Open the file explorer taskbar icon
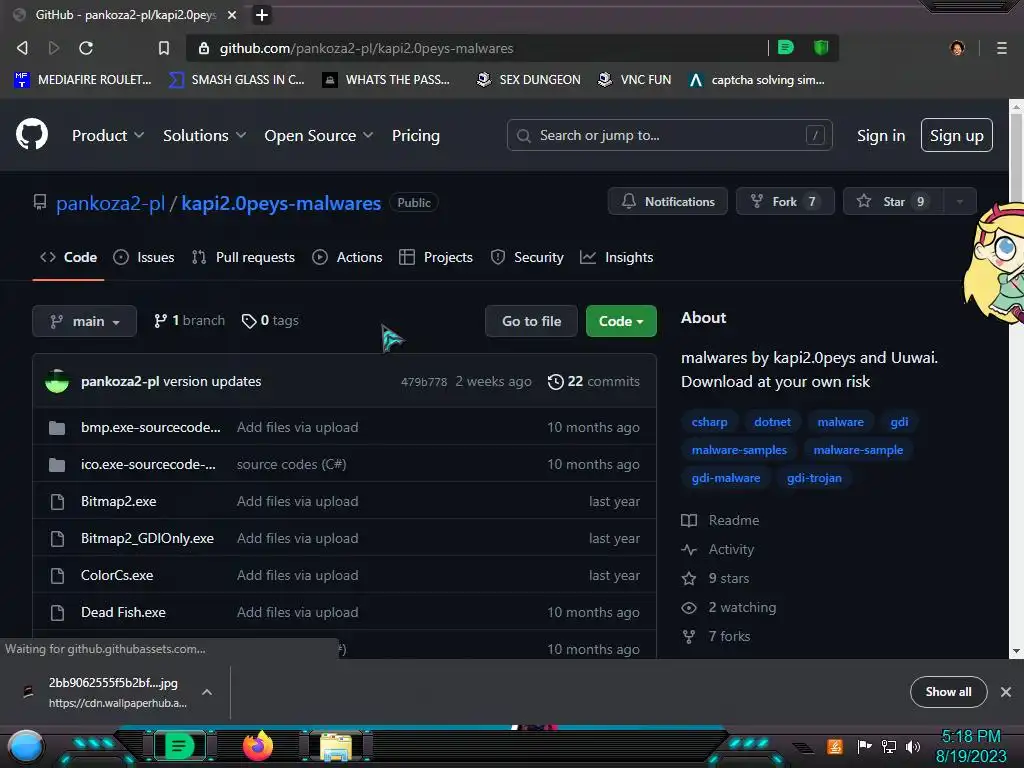This screenshot has width=1024, height=768. click(336, 747)
